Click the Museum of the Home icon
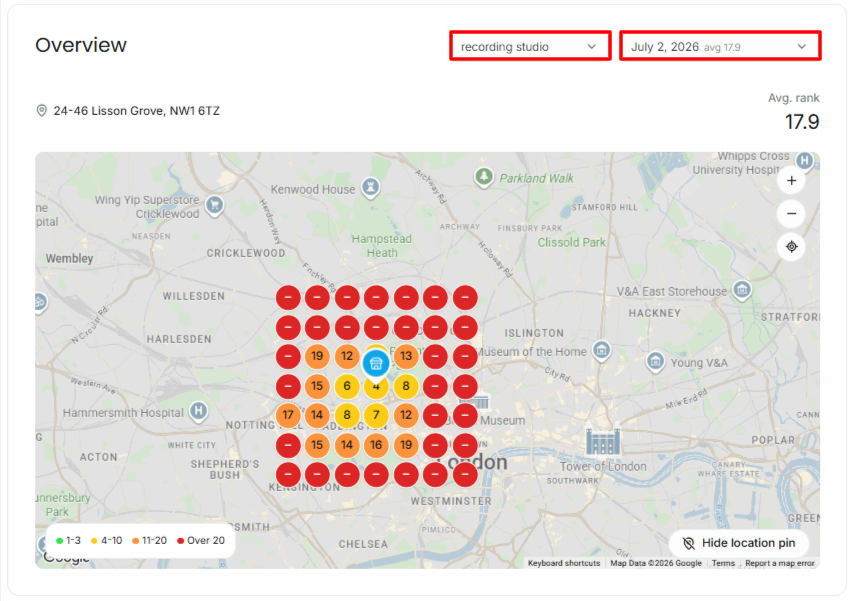851x601 pixels. [x=601, y=350]
